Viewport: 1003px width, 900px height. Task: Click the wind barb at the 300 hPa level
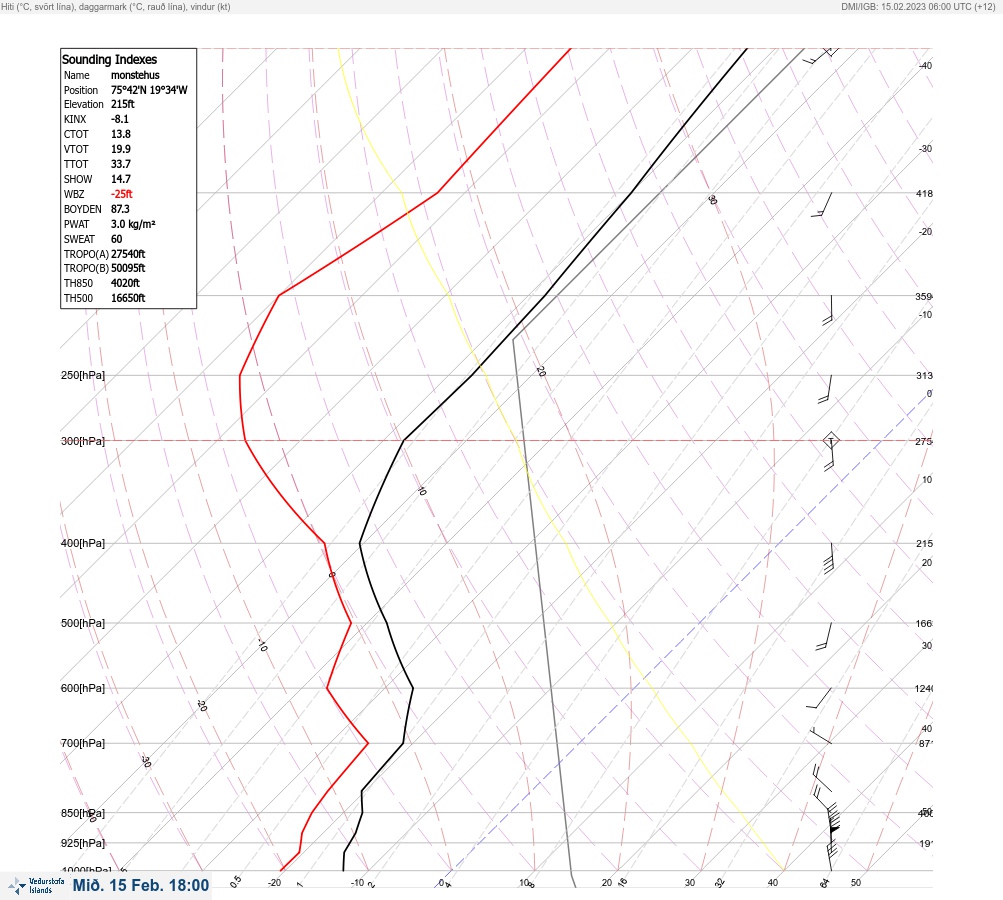(830, 452)
